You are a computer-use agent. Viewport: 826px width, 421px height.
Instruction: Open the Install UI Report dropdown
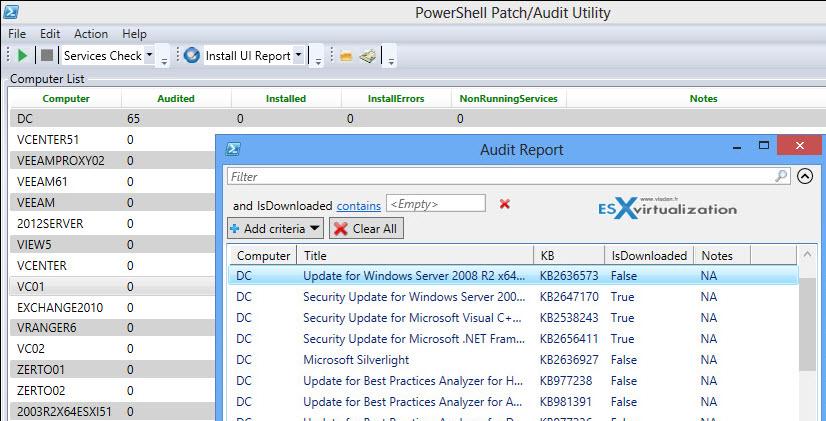298,55
